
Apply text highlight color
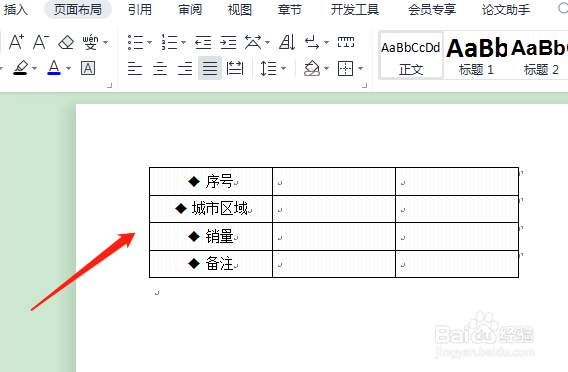pyautogui.click(x=21, y=68)
